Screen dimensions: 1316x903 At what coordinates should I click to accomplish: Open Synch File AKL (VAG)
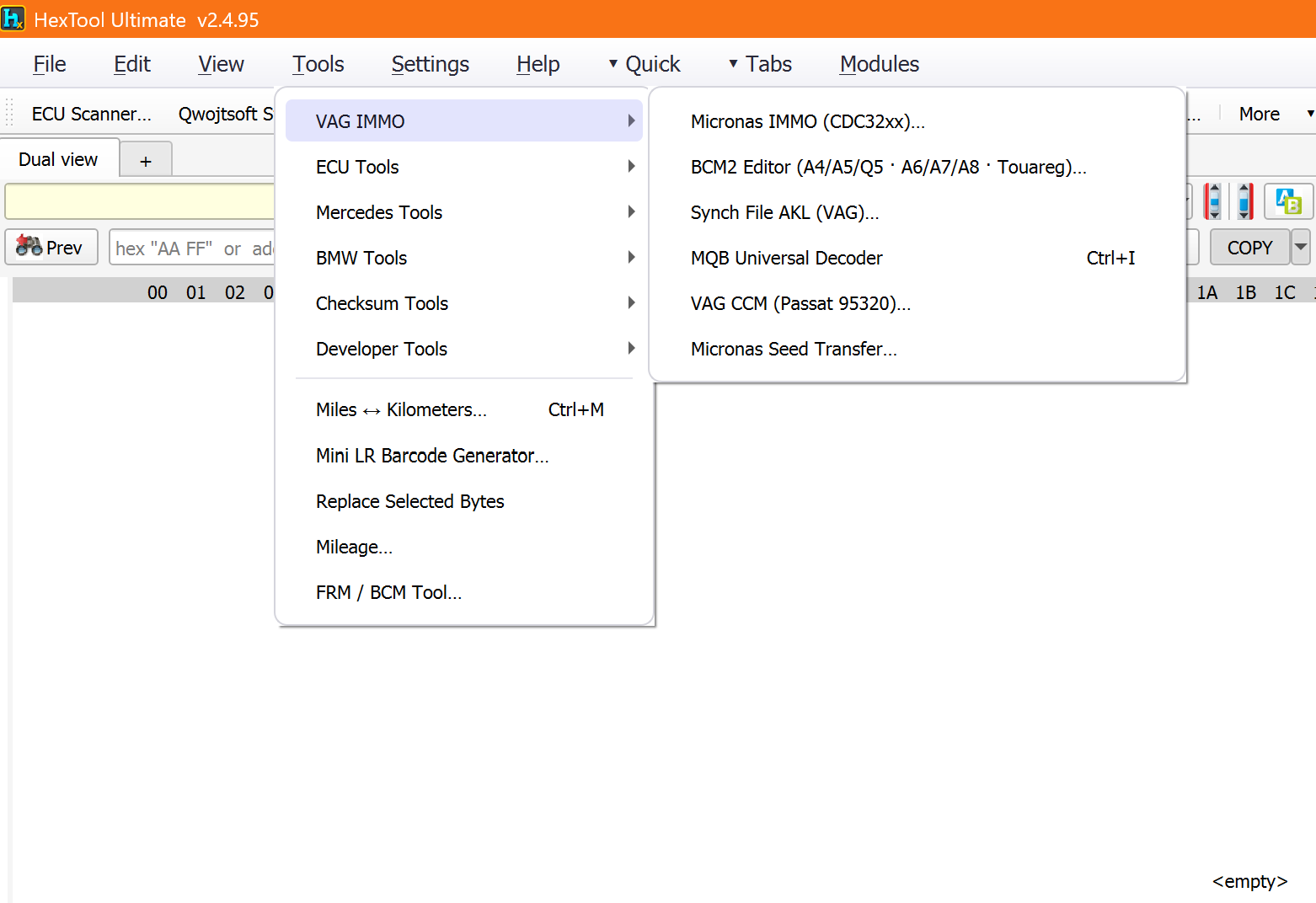click(x=917, y=211)
